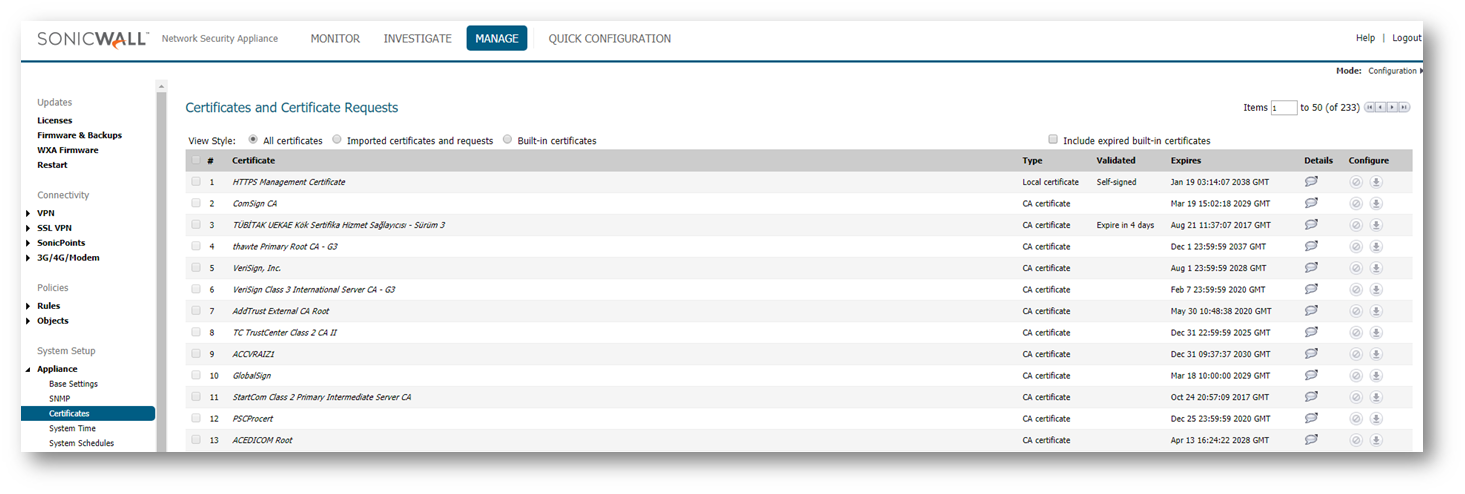Toggle the select-all checkbox in table header
The image size is (1465, 494).
point(196,160)
